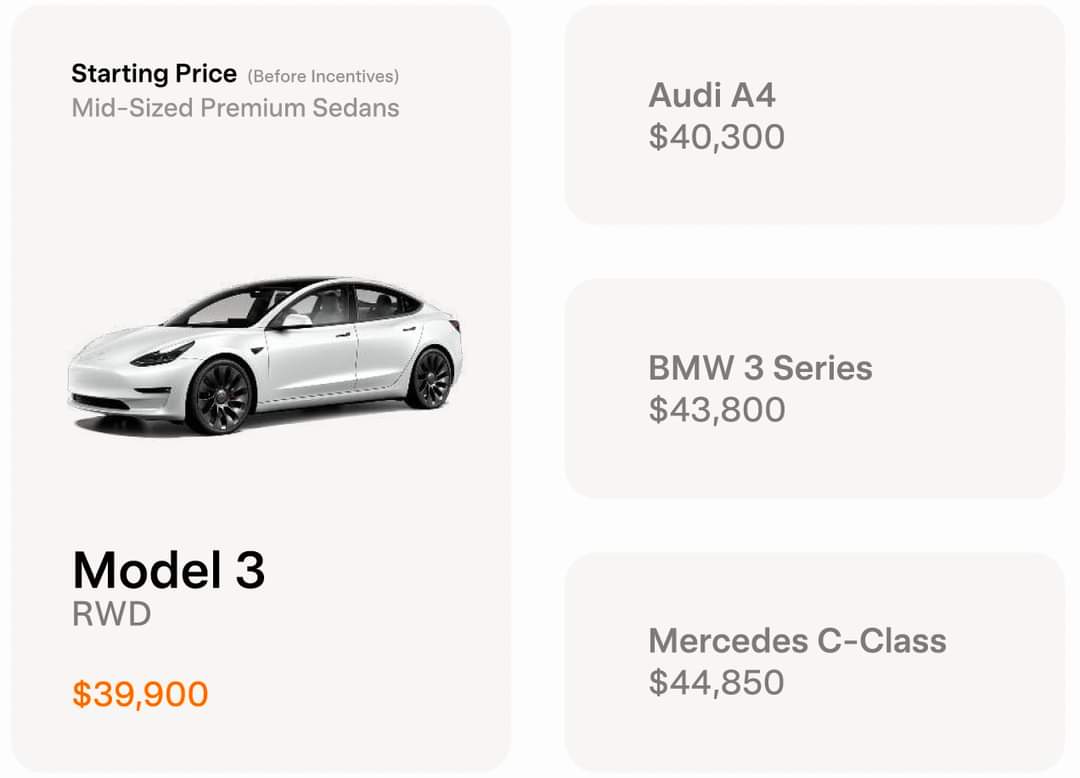Click the "Model 3" title text
The width and height of the screenshot is (1080, 778).
click(x=169, y=570)
